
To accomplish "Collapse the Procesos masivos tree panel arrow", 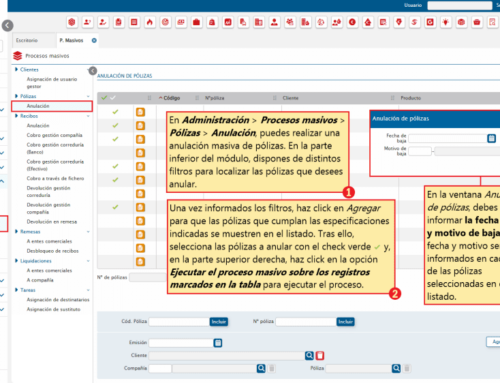I will 93,71.
